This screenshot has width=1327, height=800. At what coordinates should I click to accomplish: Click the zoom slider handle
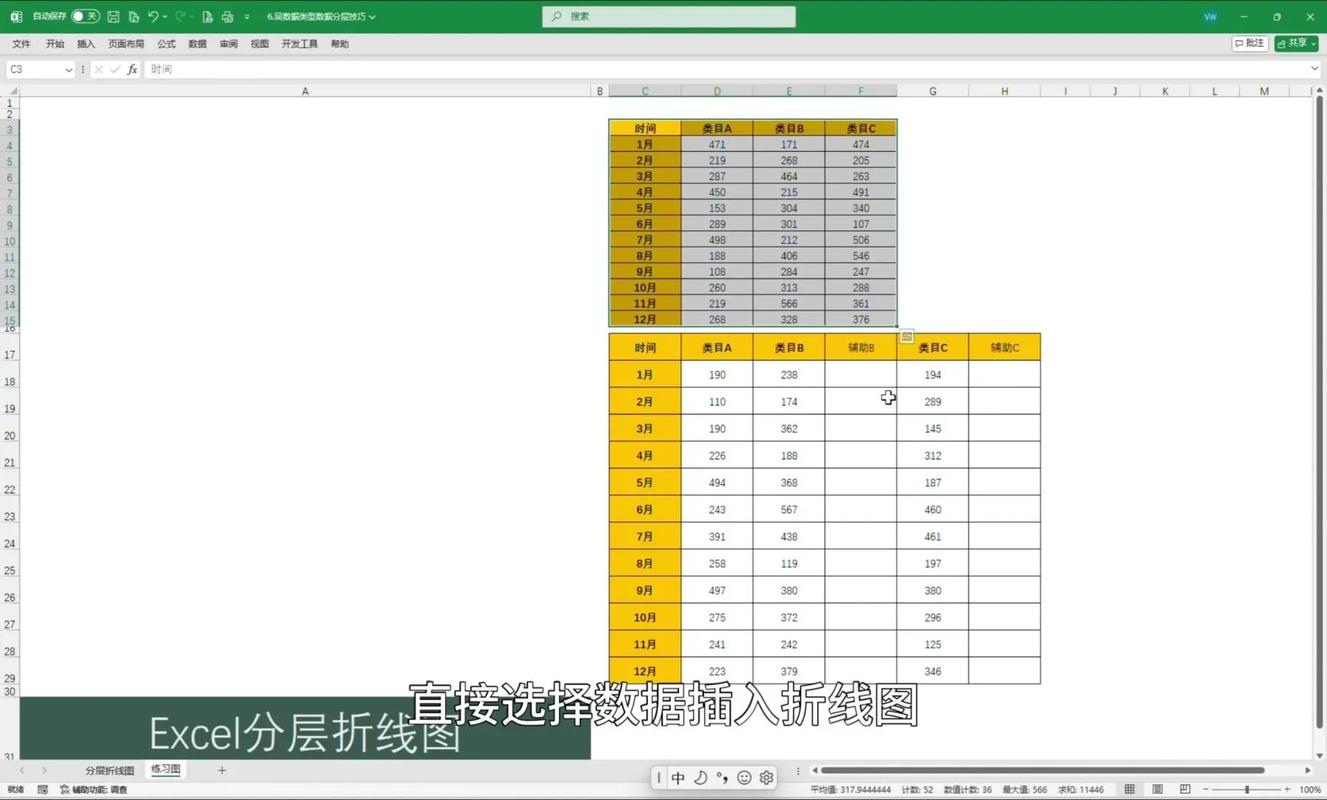(x=1247, y=790)
